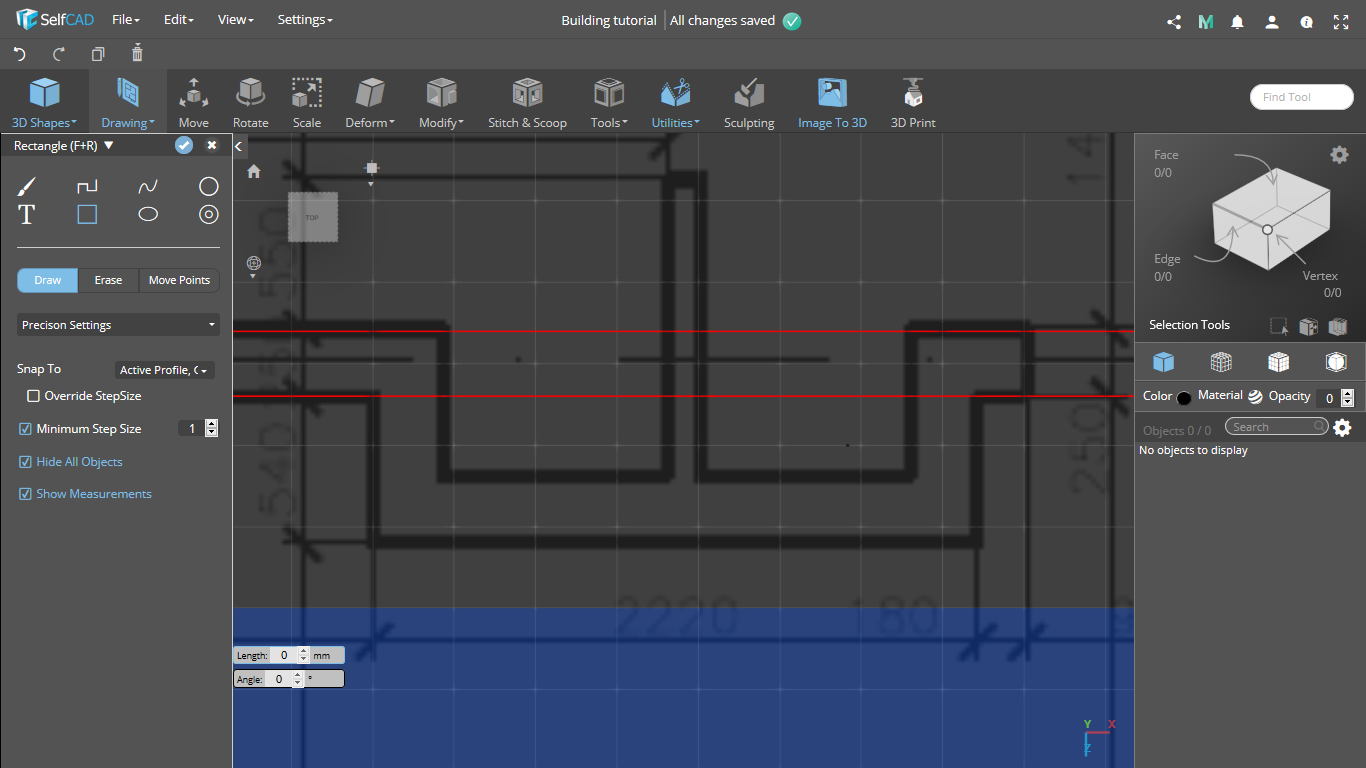Toggle fullscreen mode icon
The image size is (1366, 768).
(x=1341, y=22)
